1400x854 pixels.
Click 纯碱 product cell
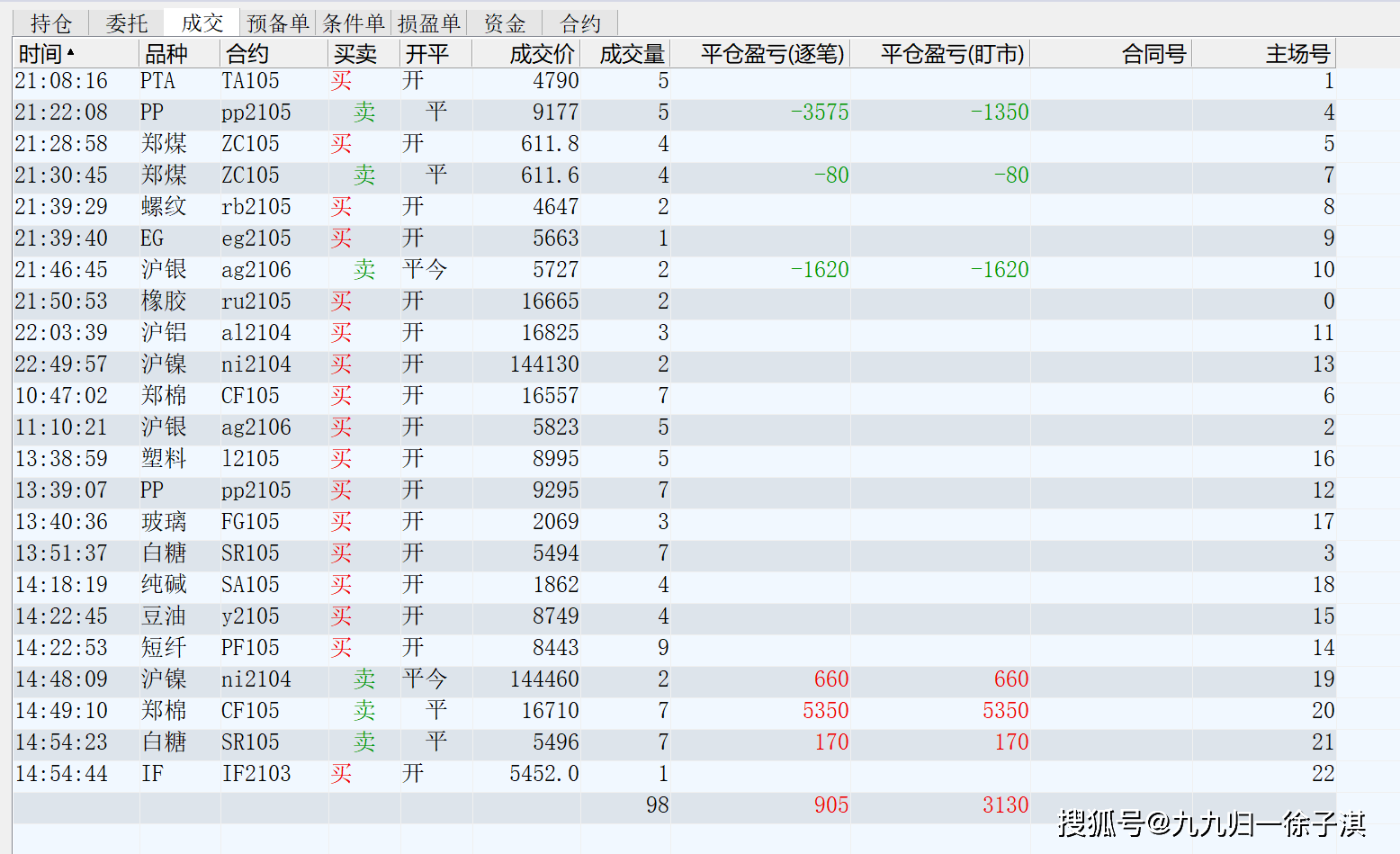coord(164,585)
